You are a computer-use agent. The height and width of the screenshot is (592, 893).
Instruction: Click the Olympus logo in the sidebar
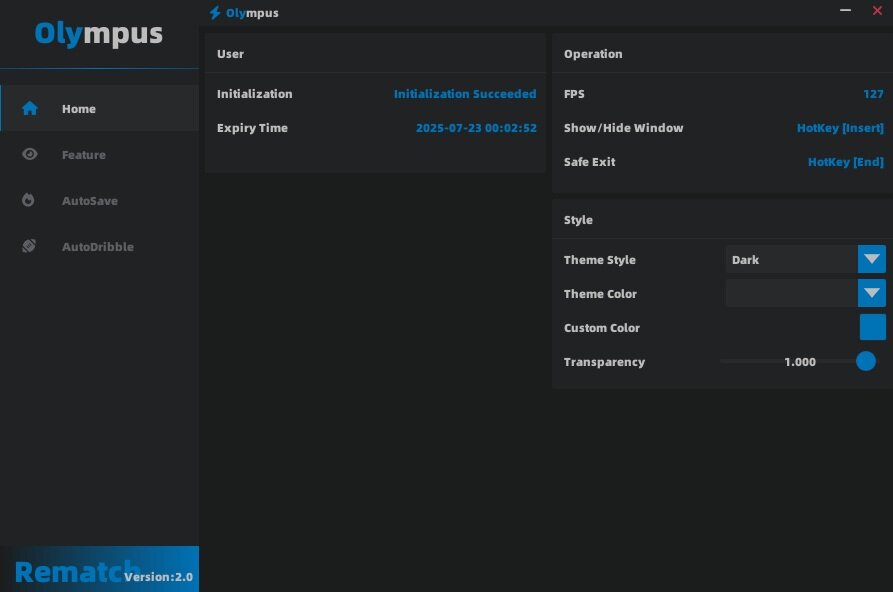[99, 33]
